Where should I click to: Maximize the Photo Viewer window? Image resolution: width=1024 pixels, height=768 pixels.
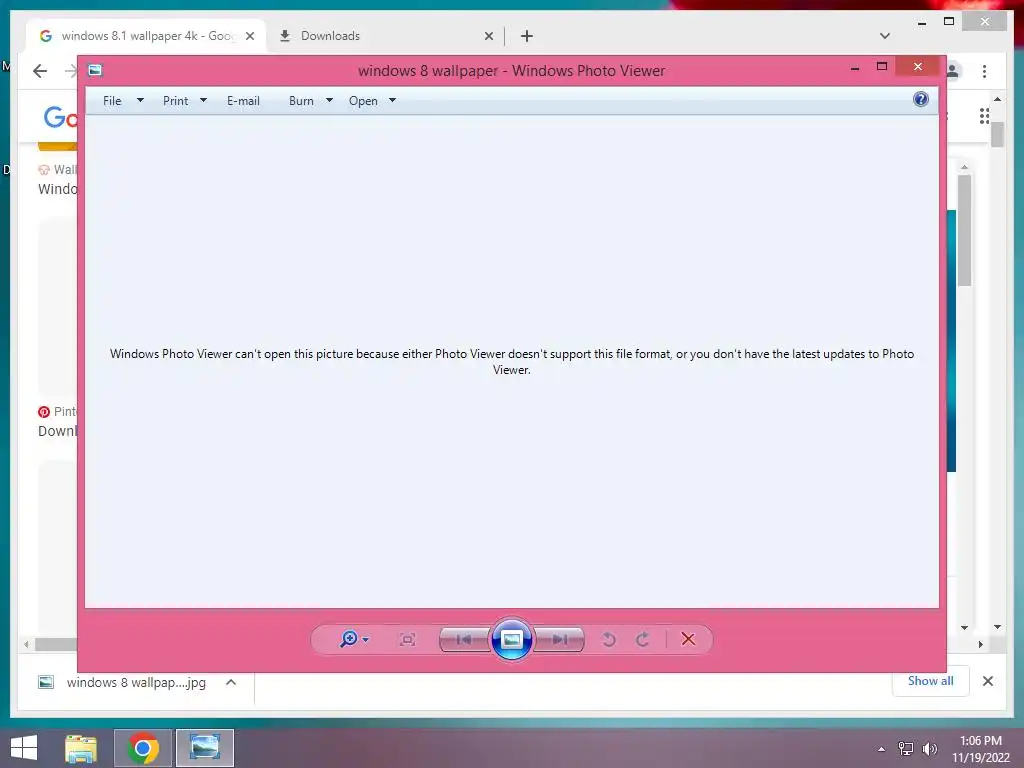pyautogui.click(x=882, y=67)
